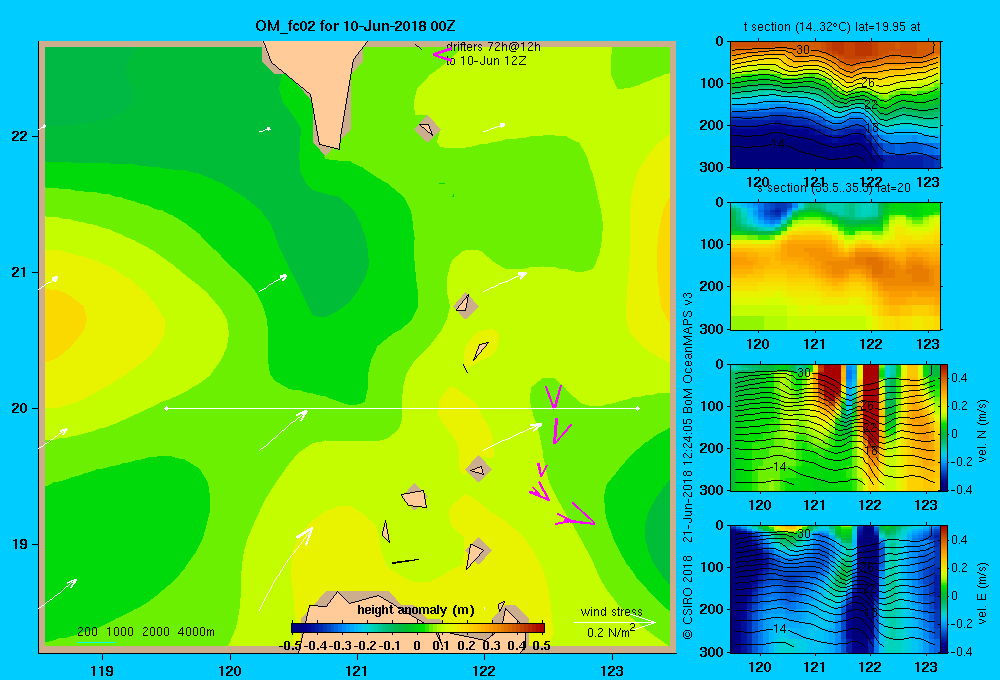
Task: Click depth tick '200' on the temperature section axis
Action: point(714,125)
